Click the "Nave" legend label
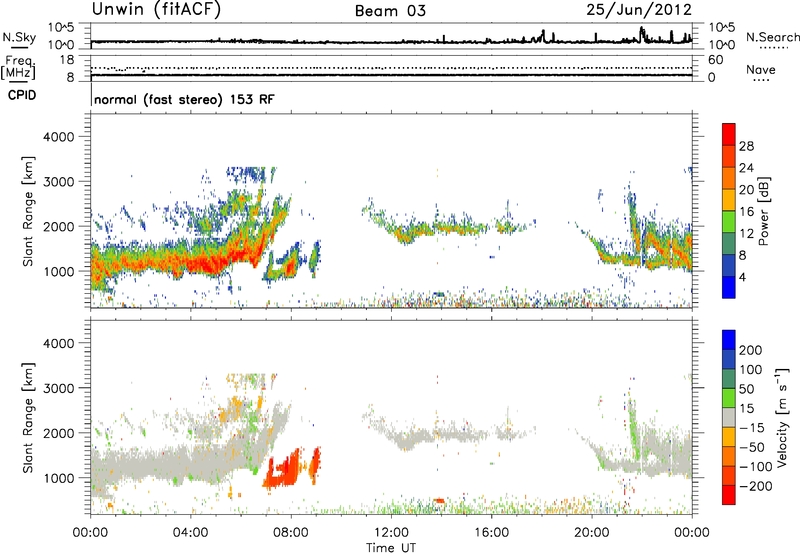800x554 pixels. click(761, 69)
